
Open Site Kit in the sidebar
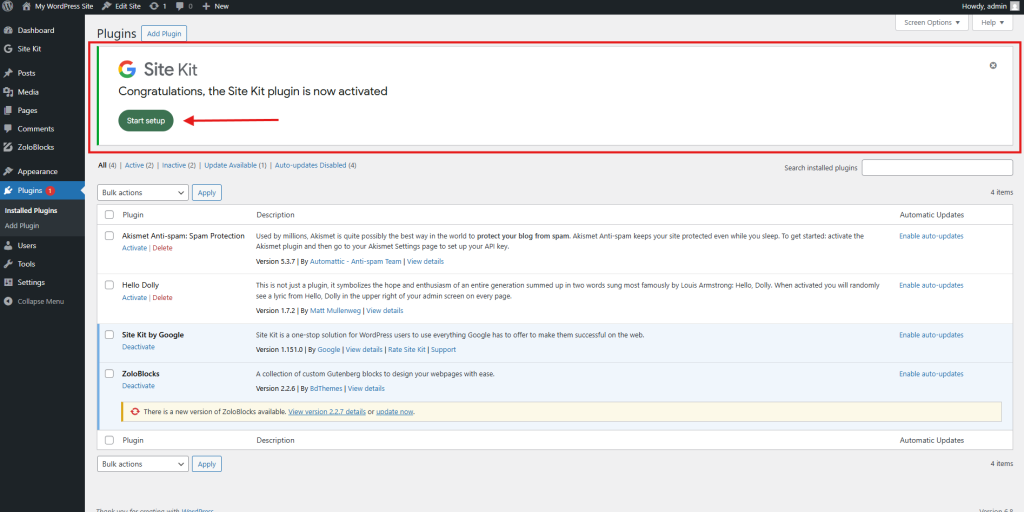29,48
